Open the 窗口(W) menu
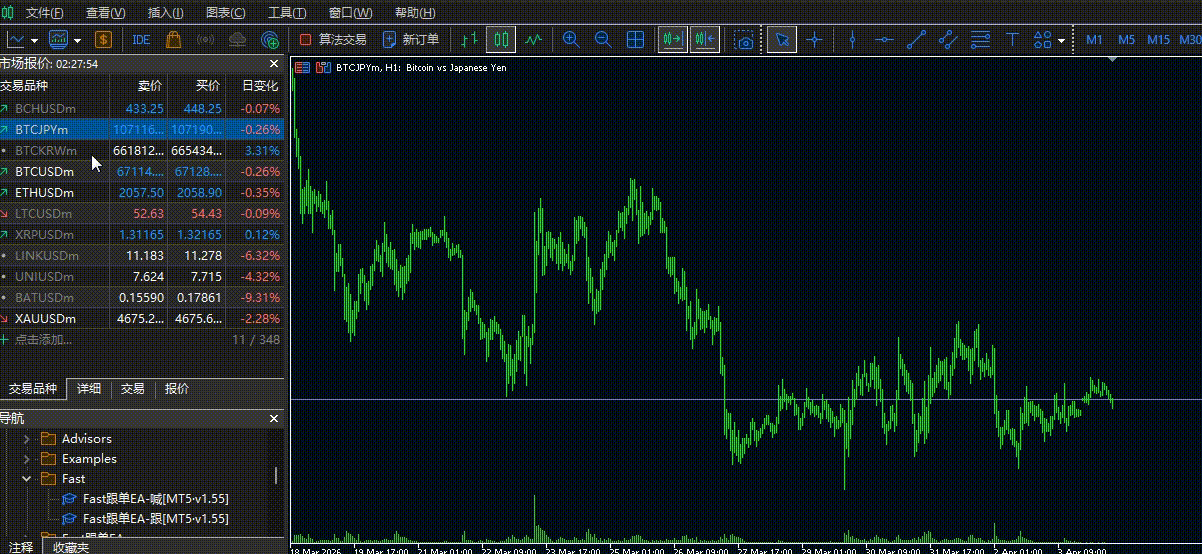 350,13
